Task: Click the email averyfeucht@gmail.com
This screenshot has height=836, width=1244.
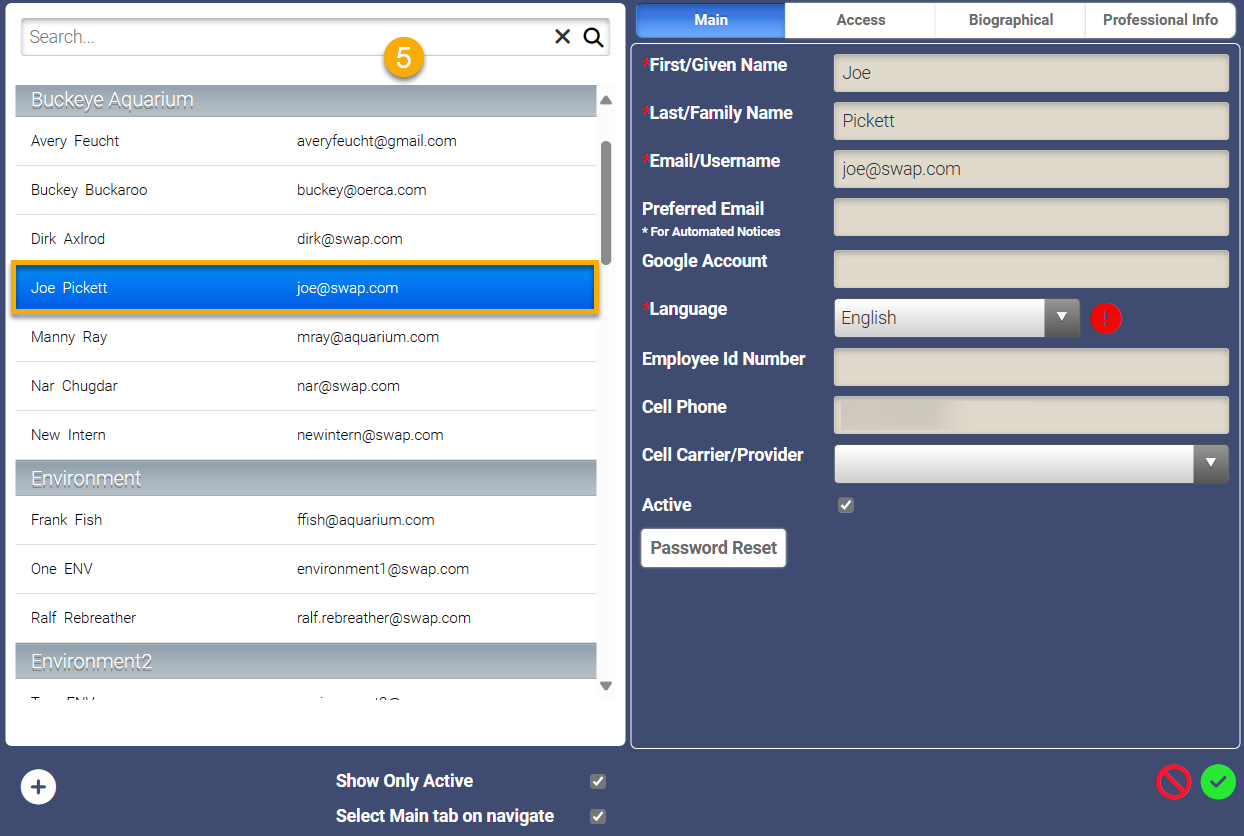Action: 377,141
